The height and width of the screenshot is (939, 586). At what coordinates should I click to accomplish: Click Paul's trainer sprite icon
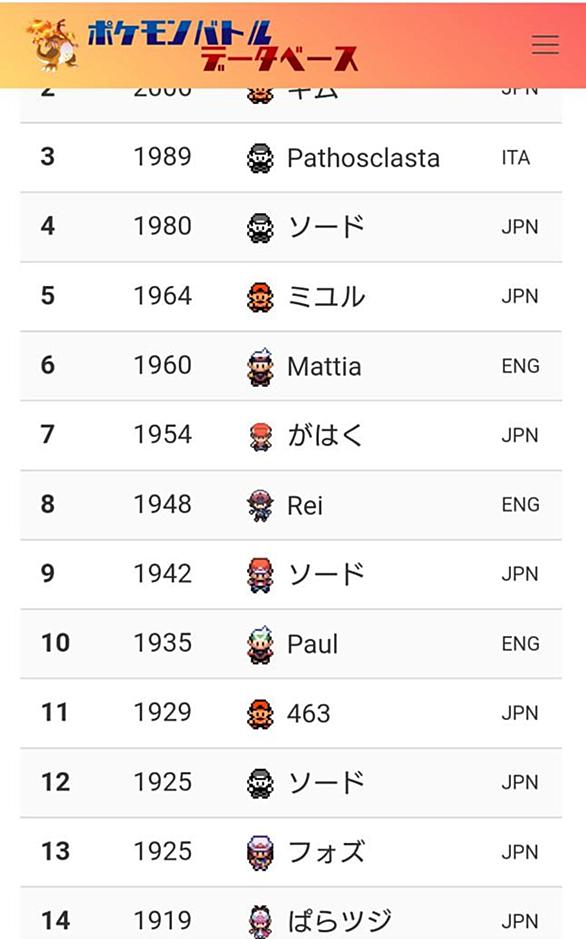(260, 644)
